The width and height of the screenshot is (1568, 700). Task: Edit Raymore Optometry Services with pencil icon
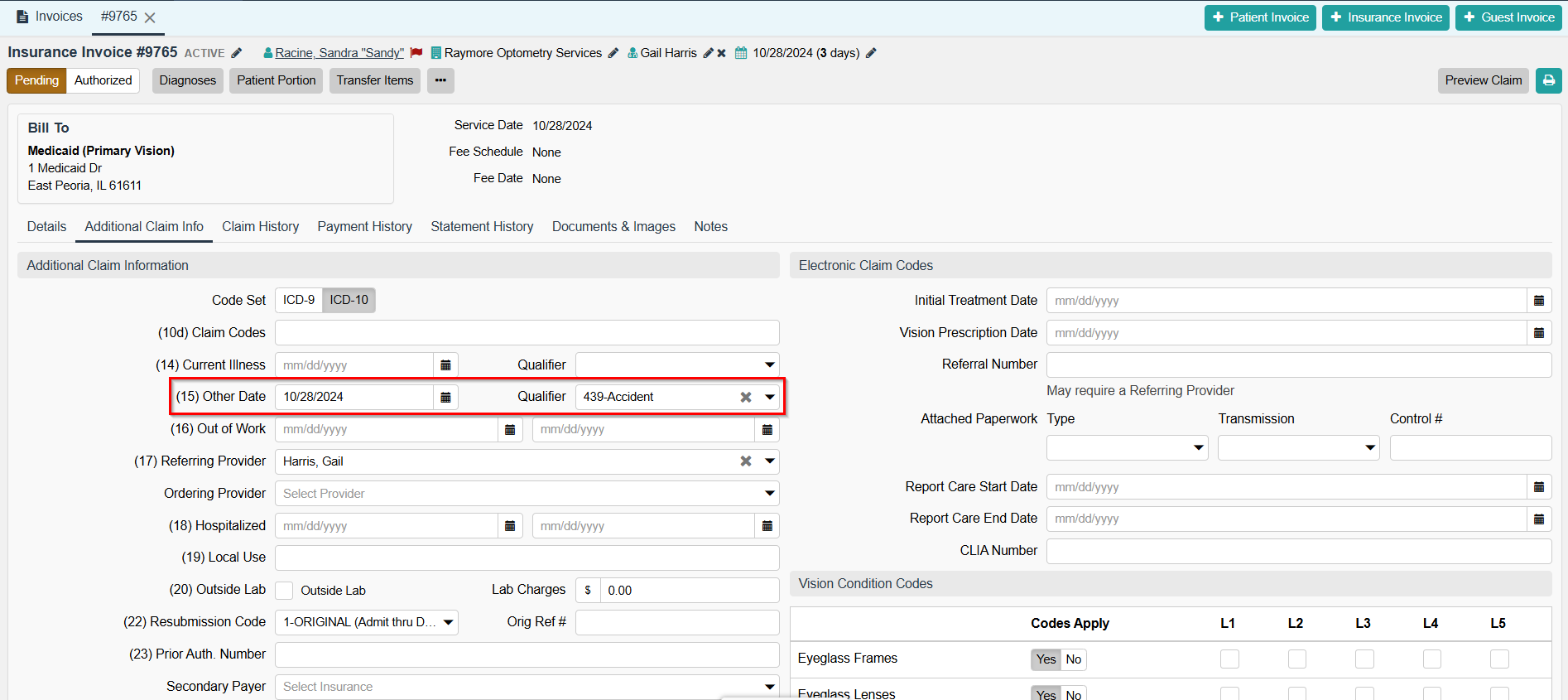click(613, 53)
